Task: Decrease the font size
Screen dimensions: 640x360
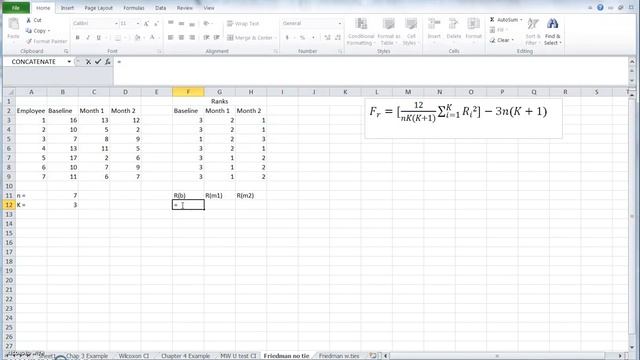Action: 156,24
